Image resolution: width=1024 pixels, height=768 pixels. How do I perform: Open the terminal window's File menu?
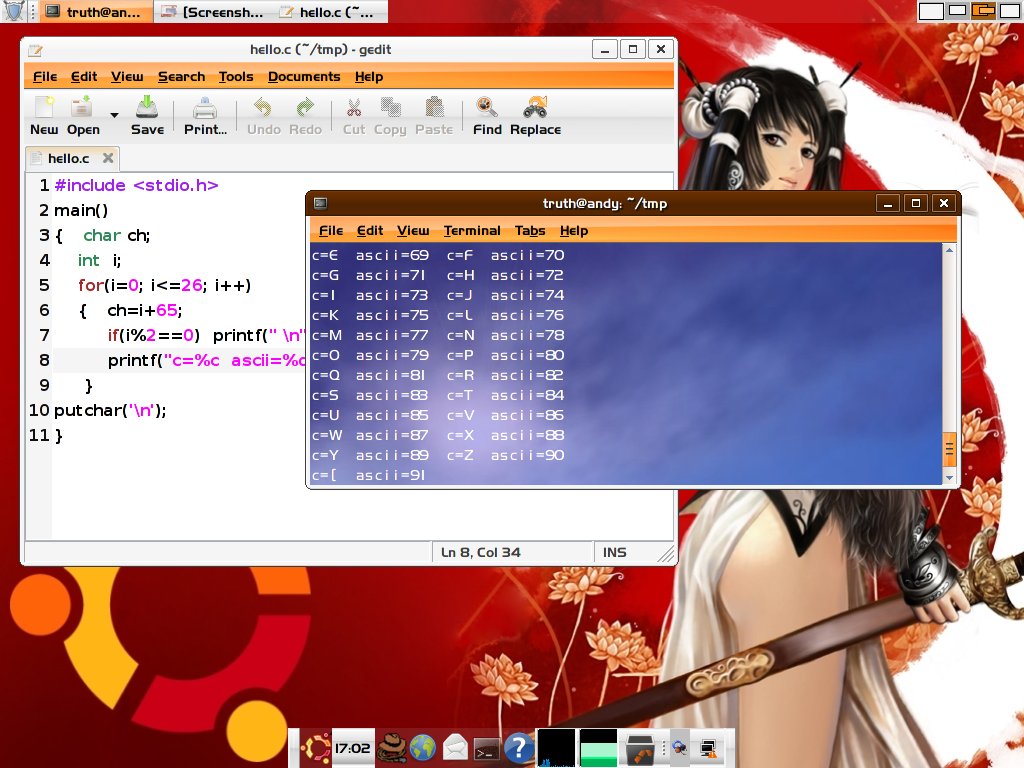click(330, 231)
